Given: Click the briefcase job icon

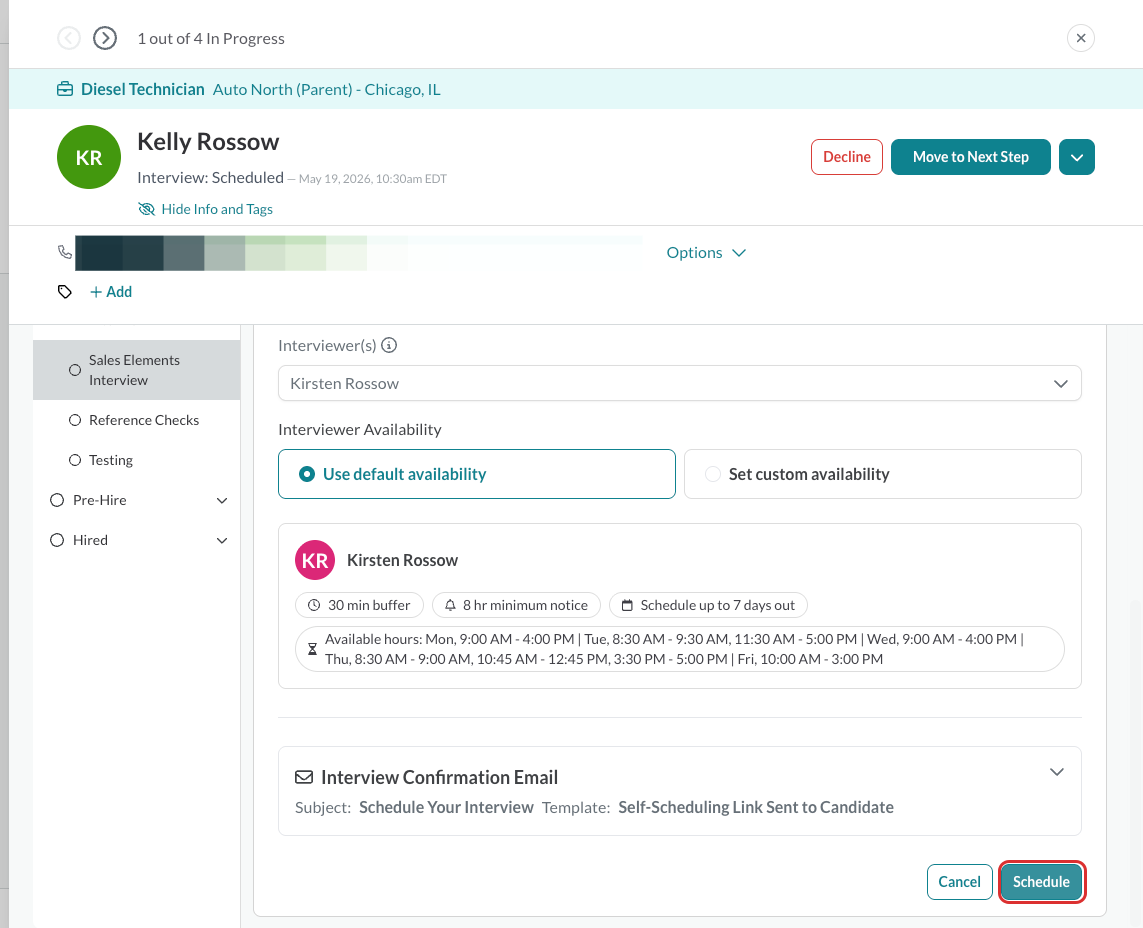Looking at the screenshot, I should point(65,90).
